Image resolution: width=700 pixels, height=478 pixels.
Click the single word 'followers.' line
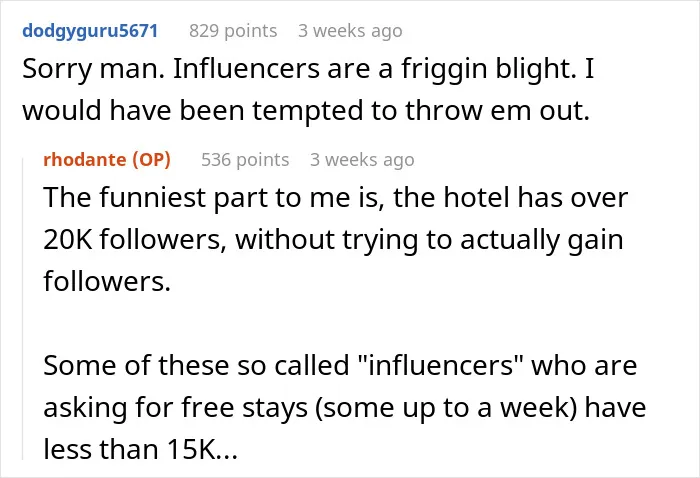click(107, 282)
